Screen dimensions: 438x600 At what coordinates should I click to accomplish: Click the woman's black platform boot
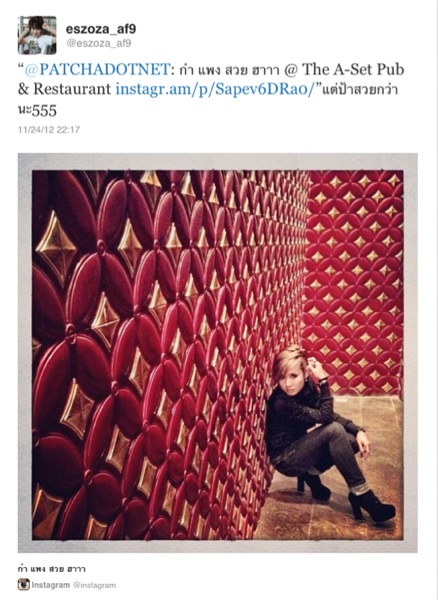[371, 505]
